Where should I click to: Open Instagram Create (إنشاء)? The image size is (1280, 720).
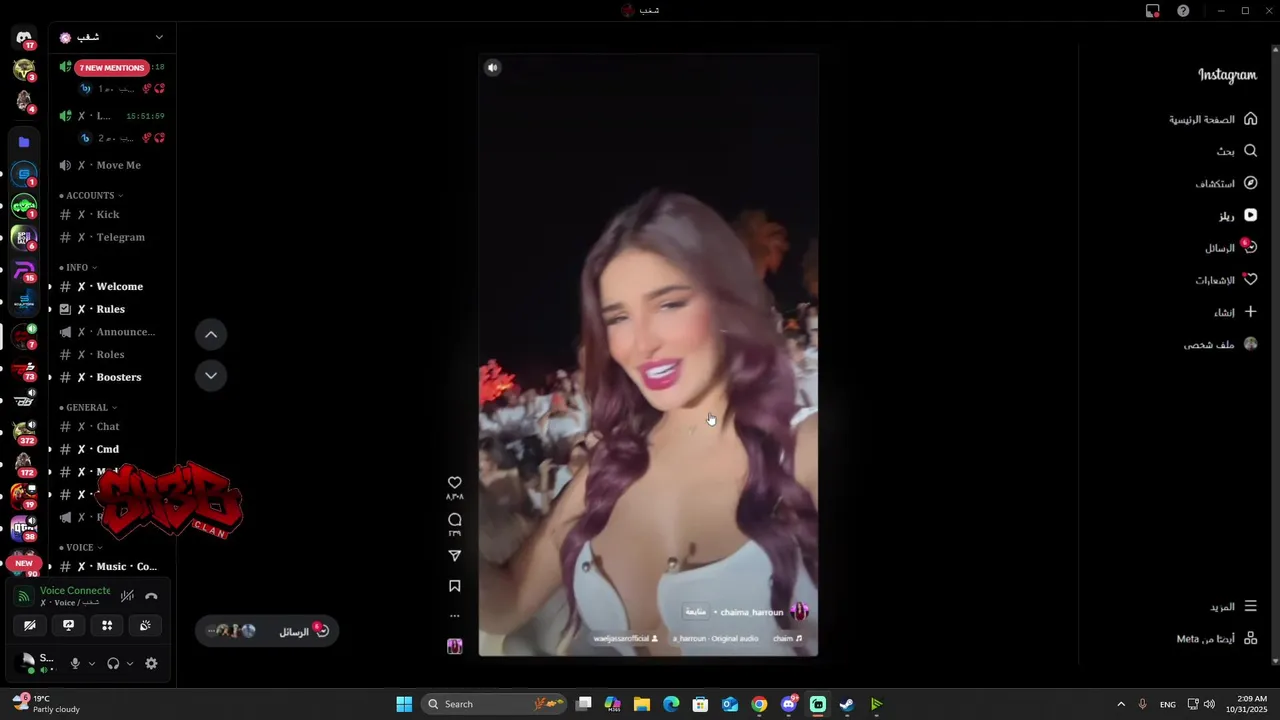[1235, 312]
